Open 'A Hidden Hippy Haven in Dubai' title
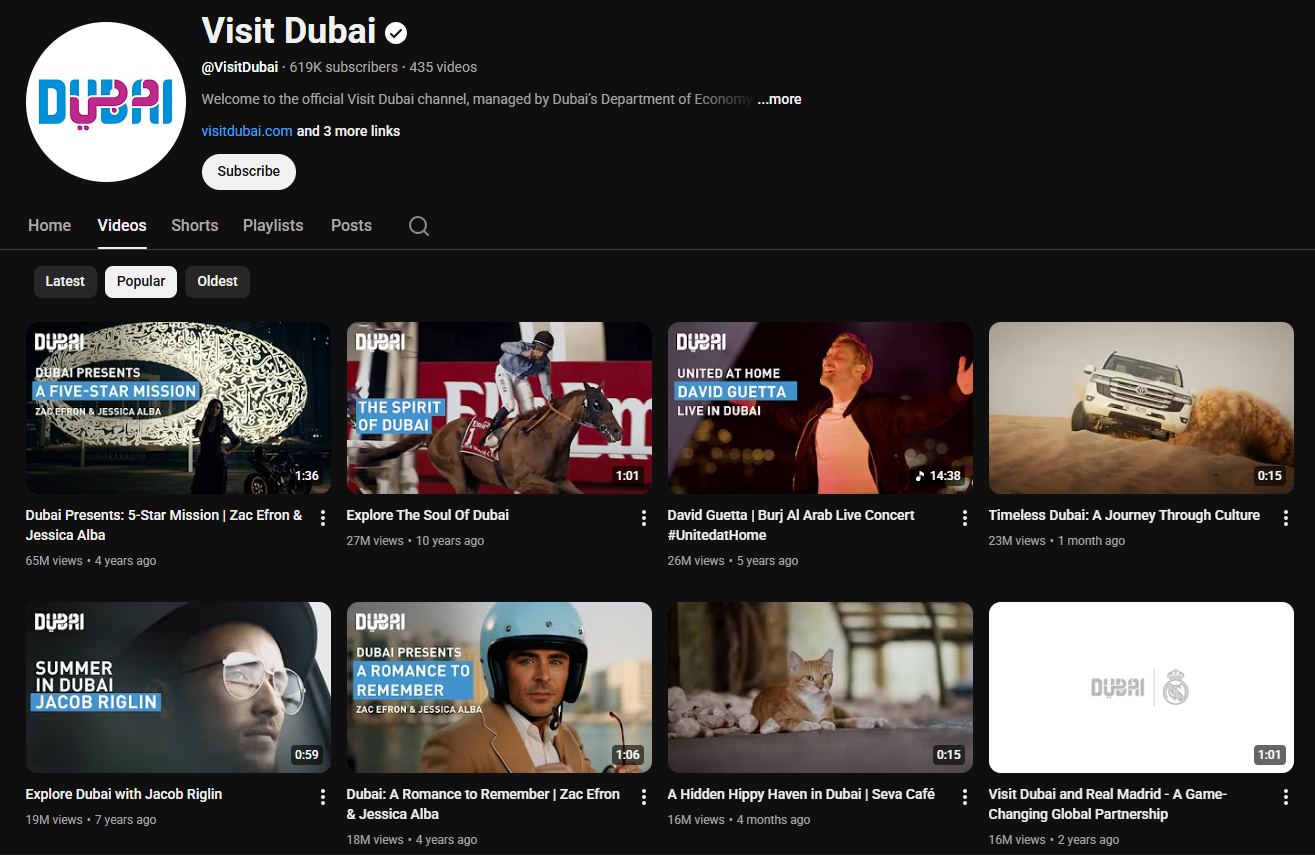This screenshot has width=1315, height=855. pyautogui.click(x=801, y=794)
